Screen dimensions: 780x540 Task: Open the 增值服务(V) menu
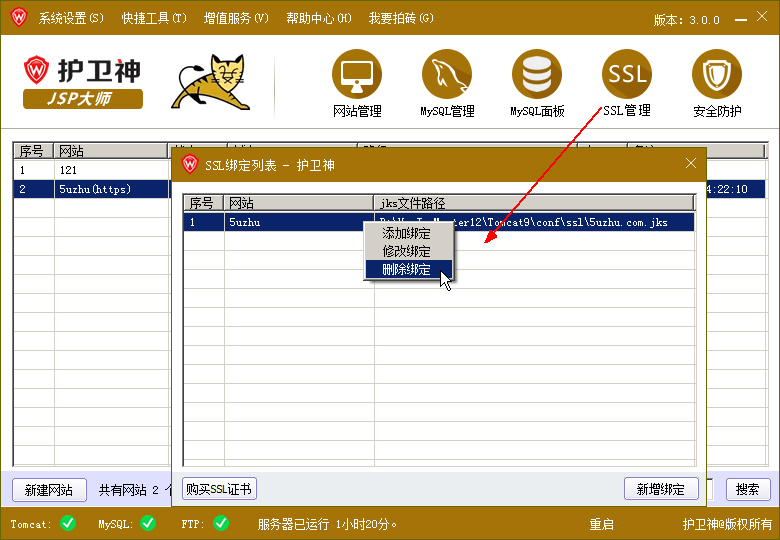click(x=236, y=18)
